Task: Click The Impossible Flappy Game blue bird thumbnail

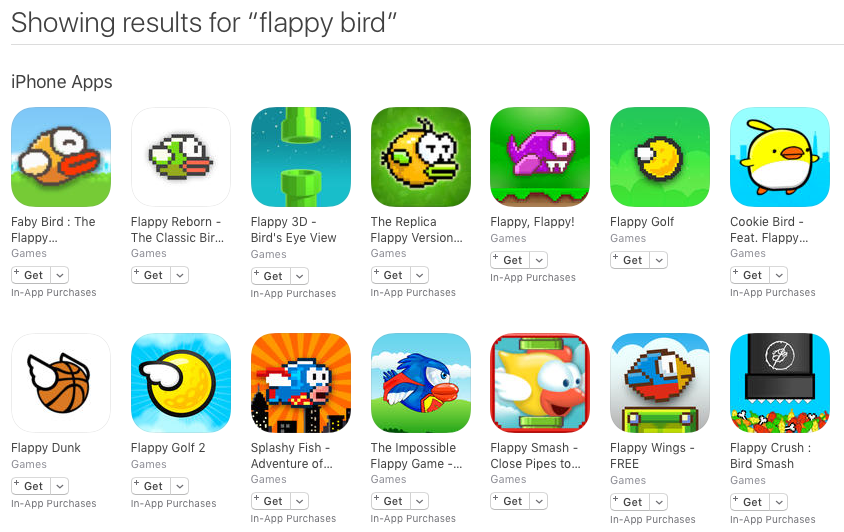Action: (x=421, y=383)
